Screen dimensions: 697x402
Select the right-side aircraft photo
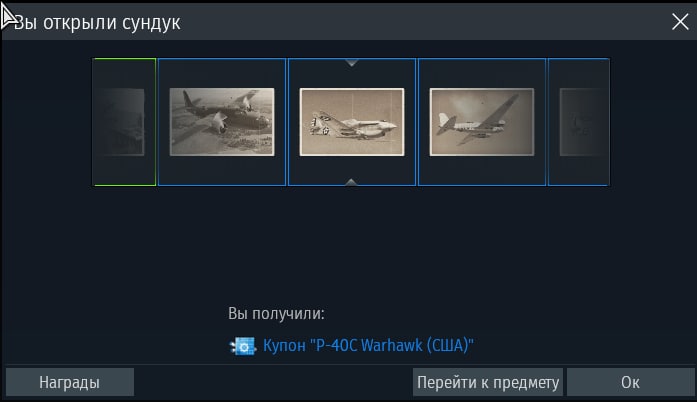tap(482, 122)
